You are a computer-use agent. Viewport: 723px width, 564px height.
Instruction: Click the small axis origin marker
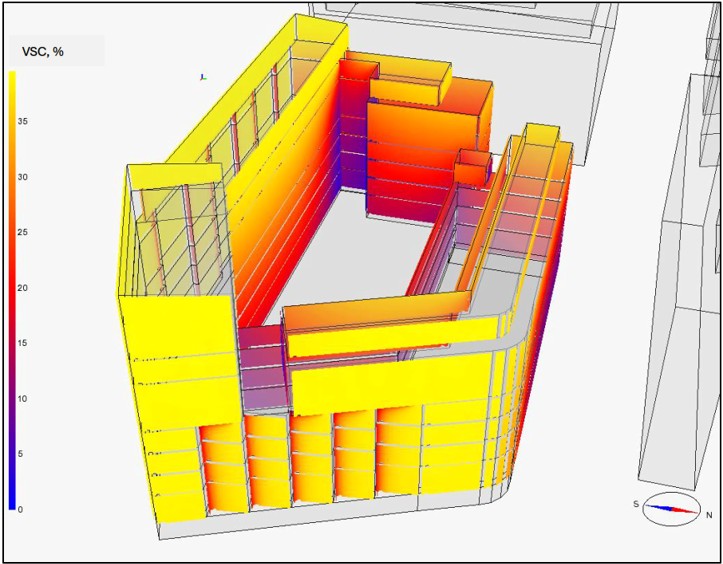[203, 76]
